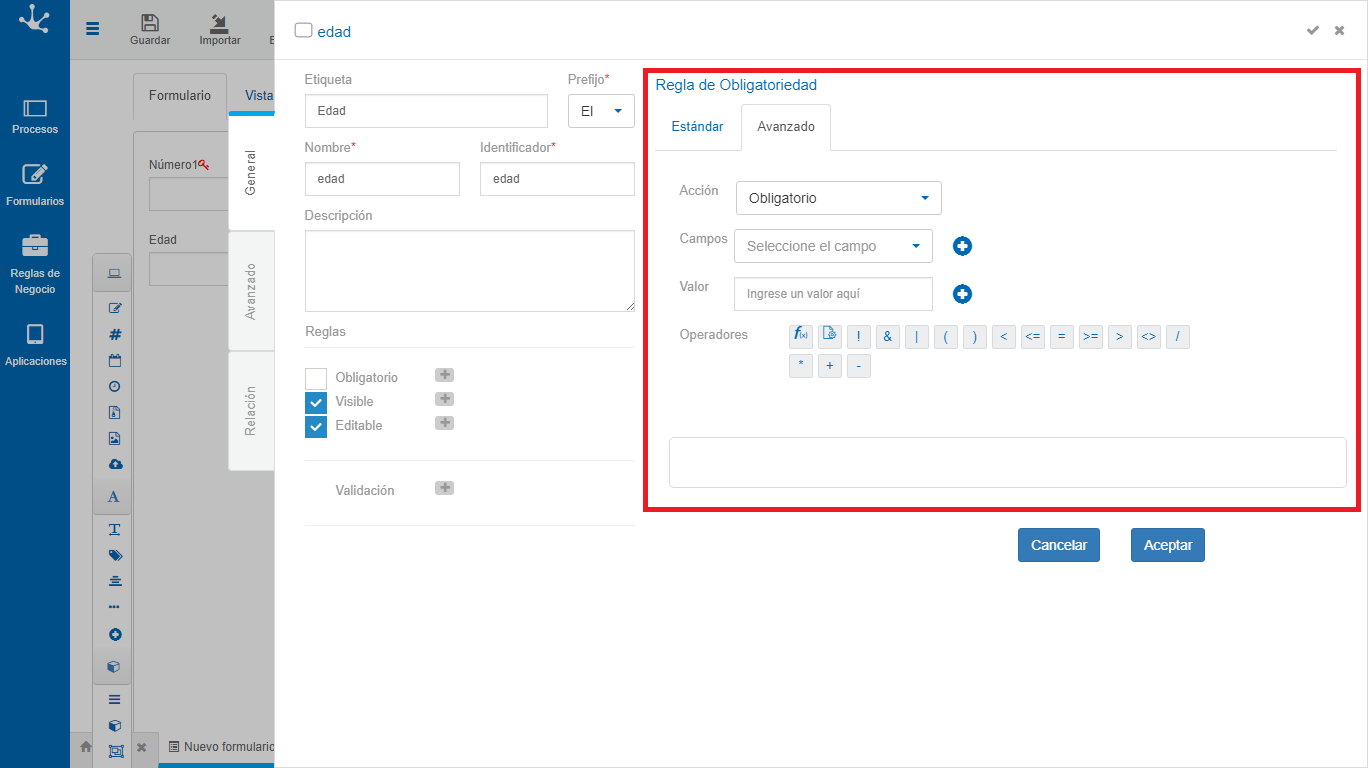Select the cloud upload field tool in palette
This screenshot has height=768, width=1368.
(114, 464)
